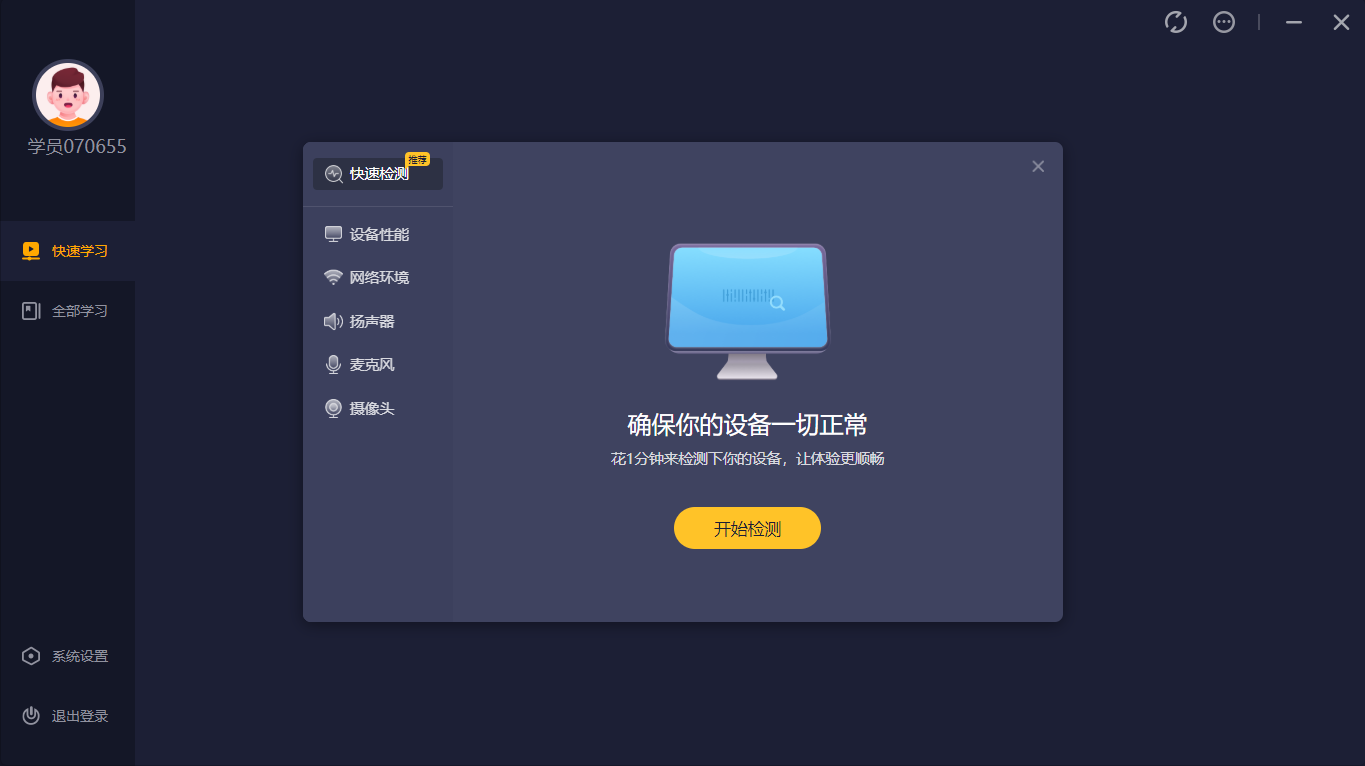The width and height of the screenshot is (1365, 766).
Task: Click the refresh icon in top bar
Action: pyautogui.click(x=1176, y=22)
